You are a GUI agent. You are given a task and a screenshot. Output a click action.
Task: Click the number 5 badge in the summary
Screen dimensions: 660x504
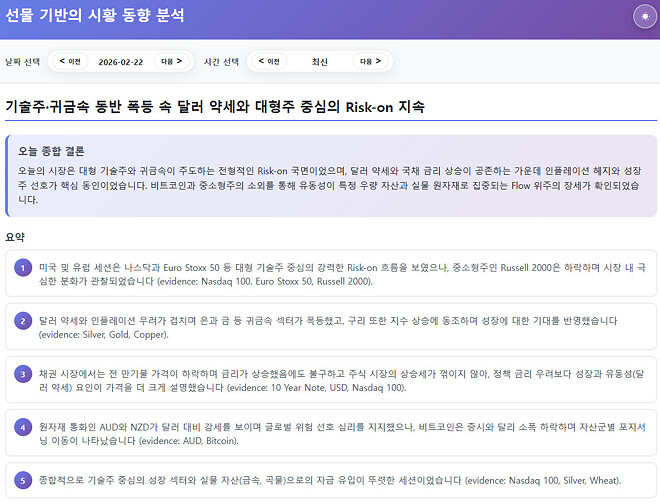click(x=23, y=480)
